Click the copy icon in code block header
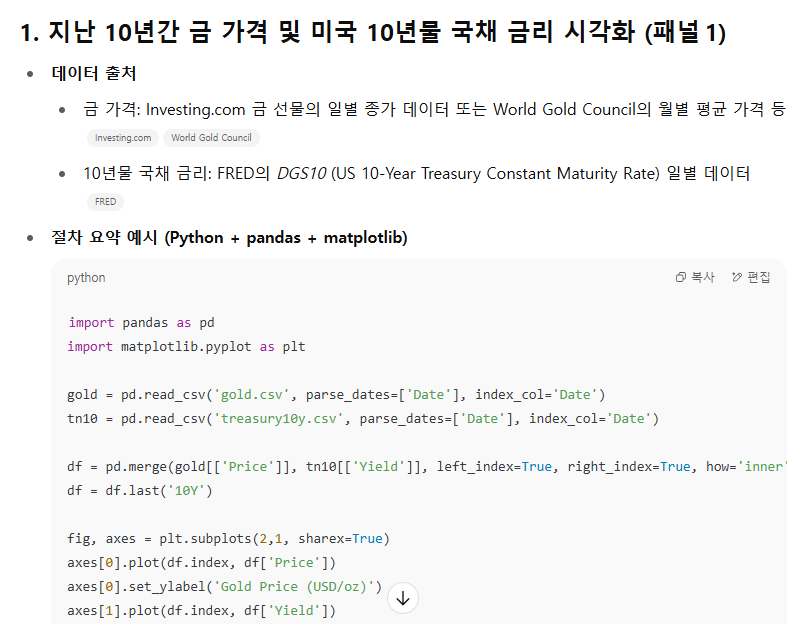 681,278
